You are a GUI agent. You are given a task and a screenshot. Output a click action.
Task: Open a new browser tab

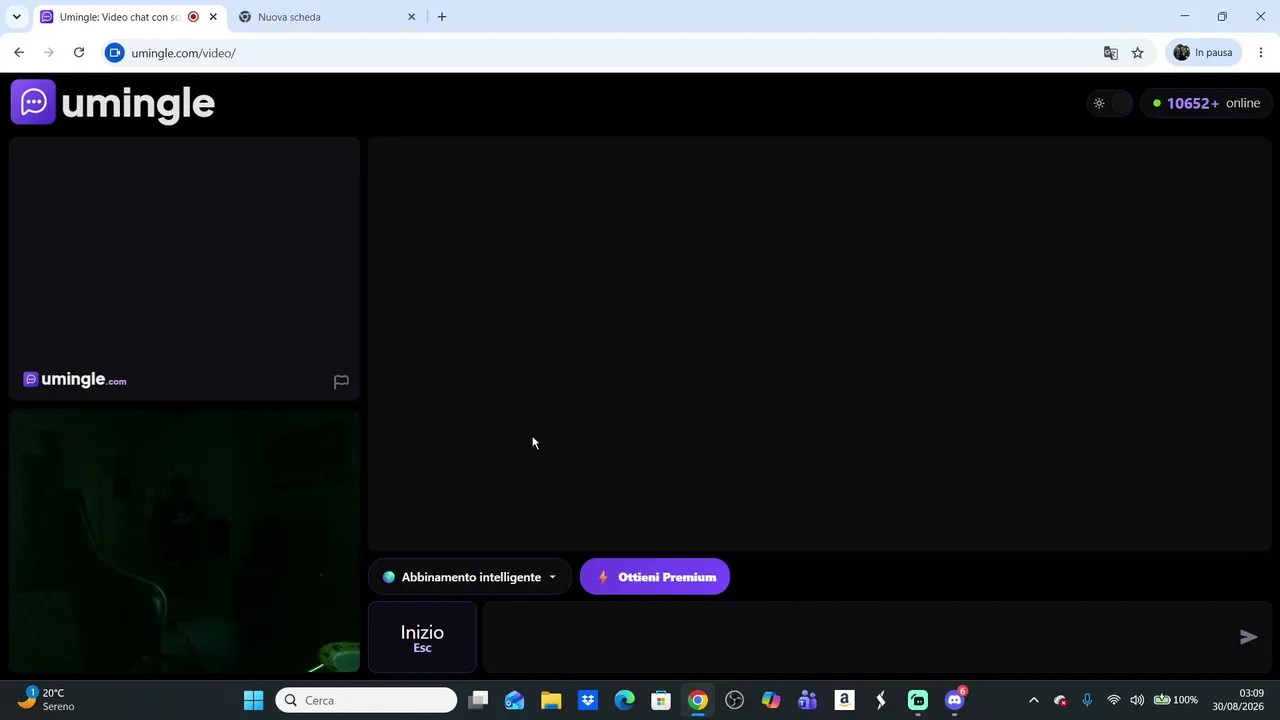[x=442, y=17]
